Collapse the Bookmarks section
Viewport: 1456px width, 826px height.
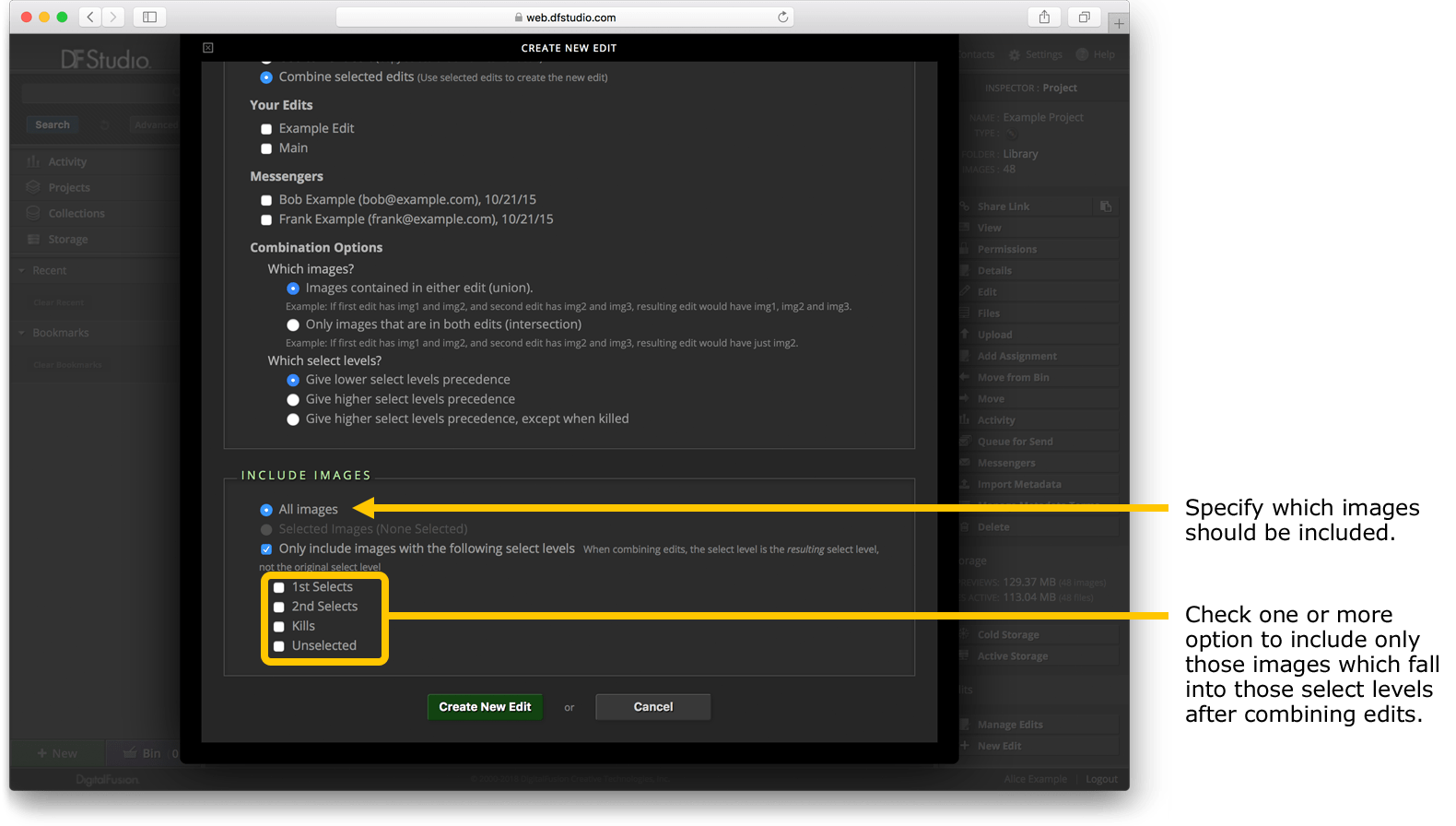[21, 333]
